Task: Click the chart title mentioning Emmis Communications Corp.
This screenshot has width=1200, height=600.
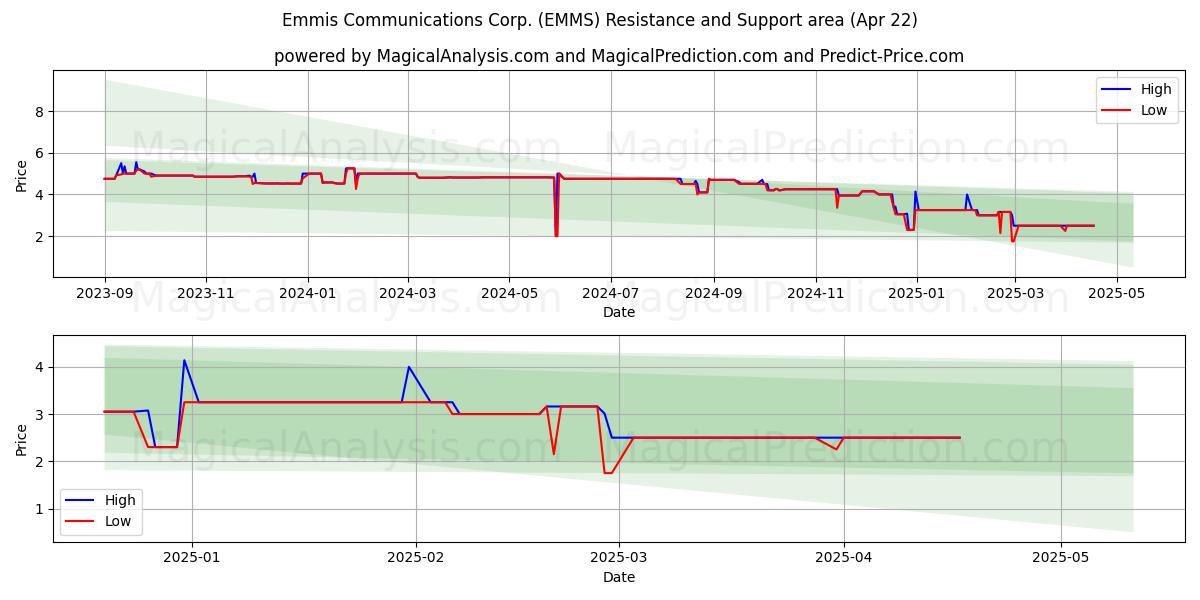Action: pyautogui.click(x=599, y=20)
